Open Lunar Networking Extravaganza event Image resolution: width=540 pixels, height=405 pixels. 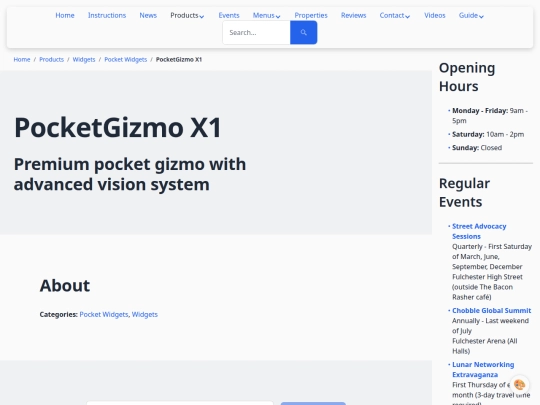[483, 370]
